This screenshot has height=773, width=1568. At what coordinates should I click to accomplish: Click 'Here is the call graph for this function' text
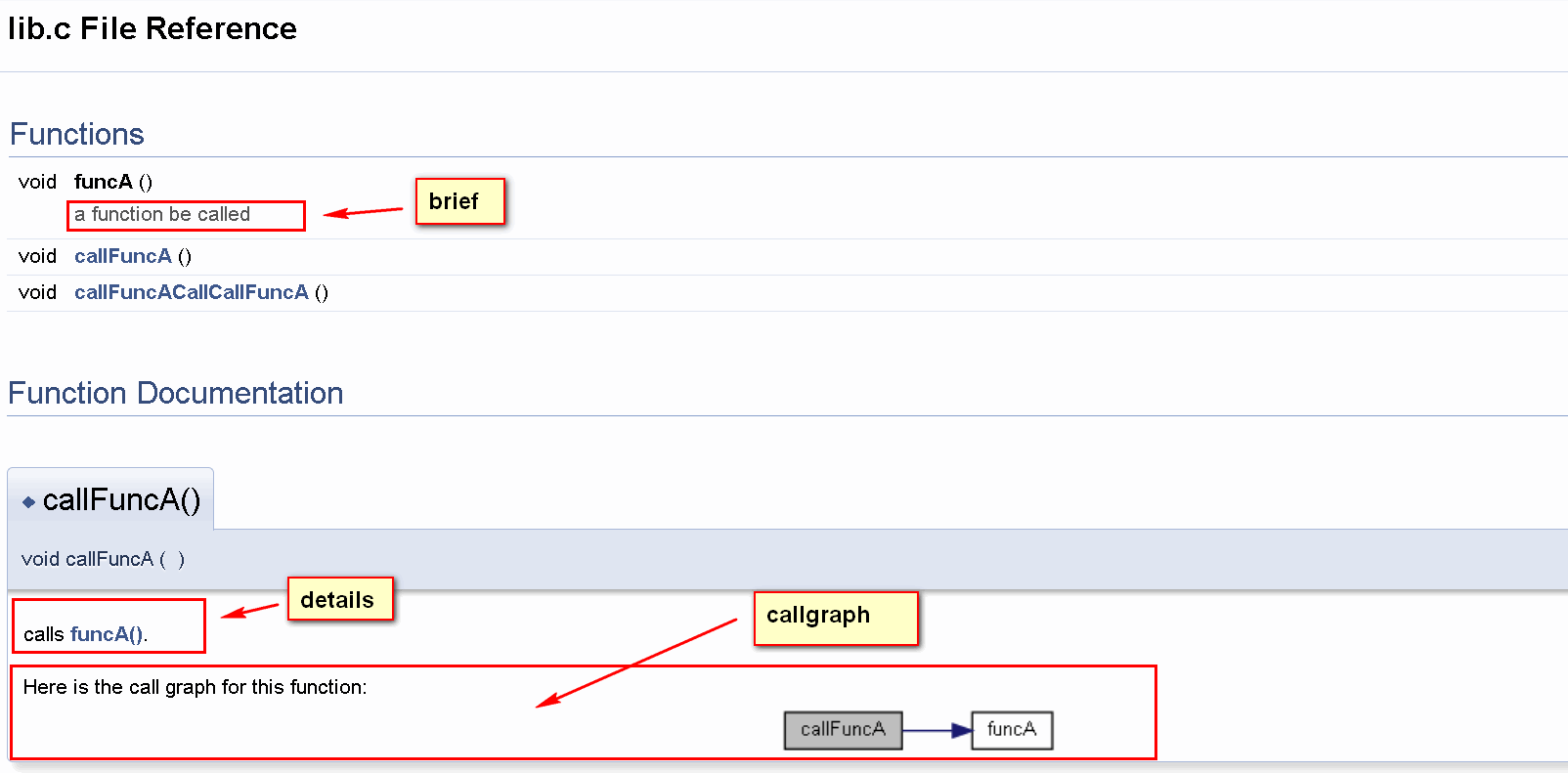click(x=196, y=687)
